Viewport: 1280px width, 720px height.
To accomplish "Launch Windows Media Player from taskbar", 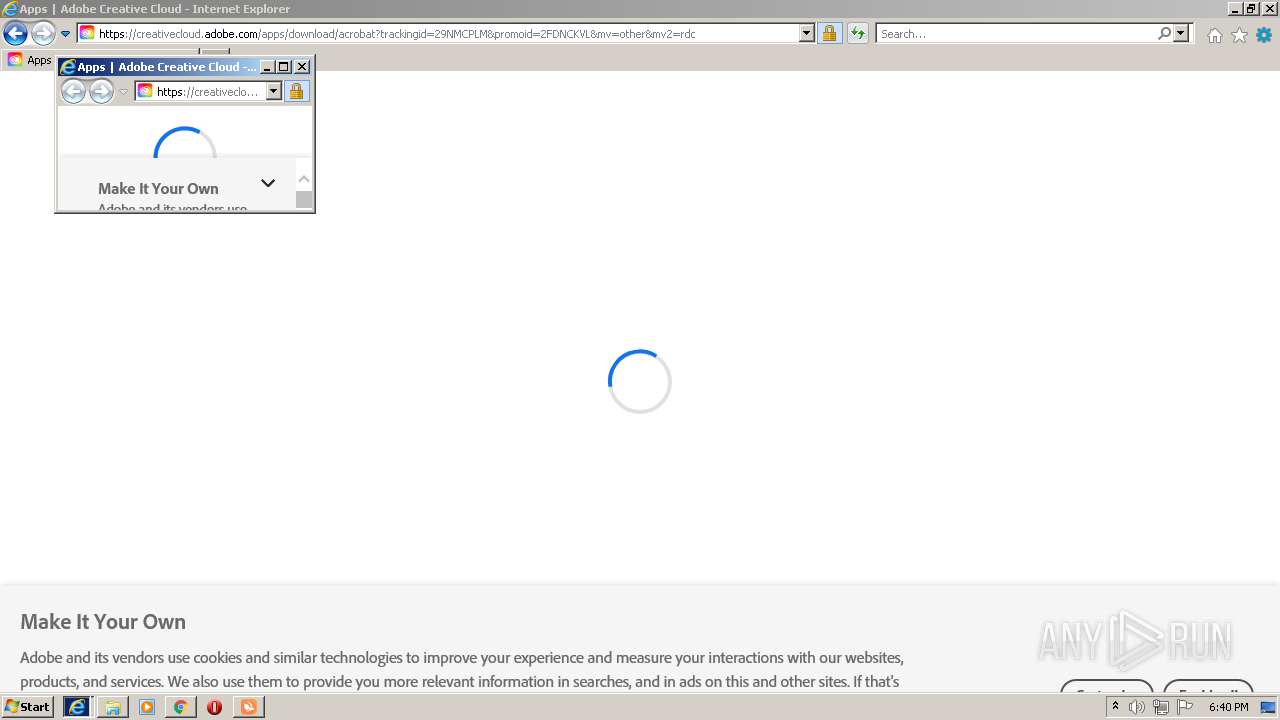I will click(147, 707).
